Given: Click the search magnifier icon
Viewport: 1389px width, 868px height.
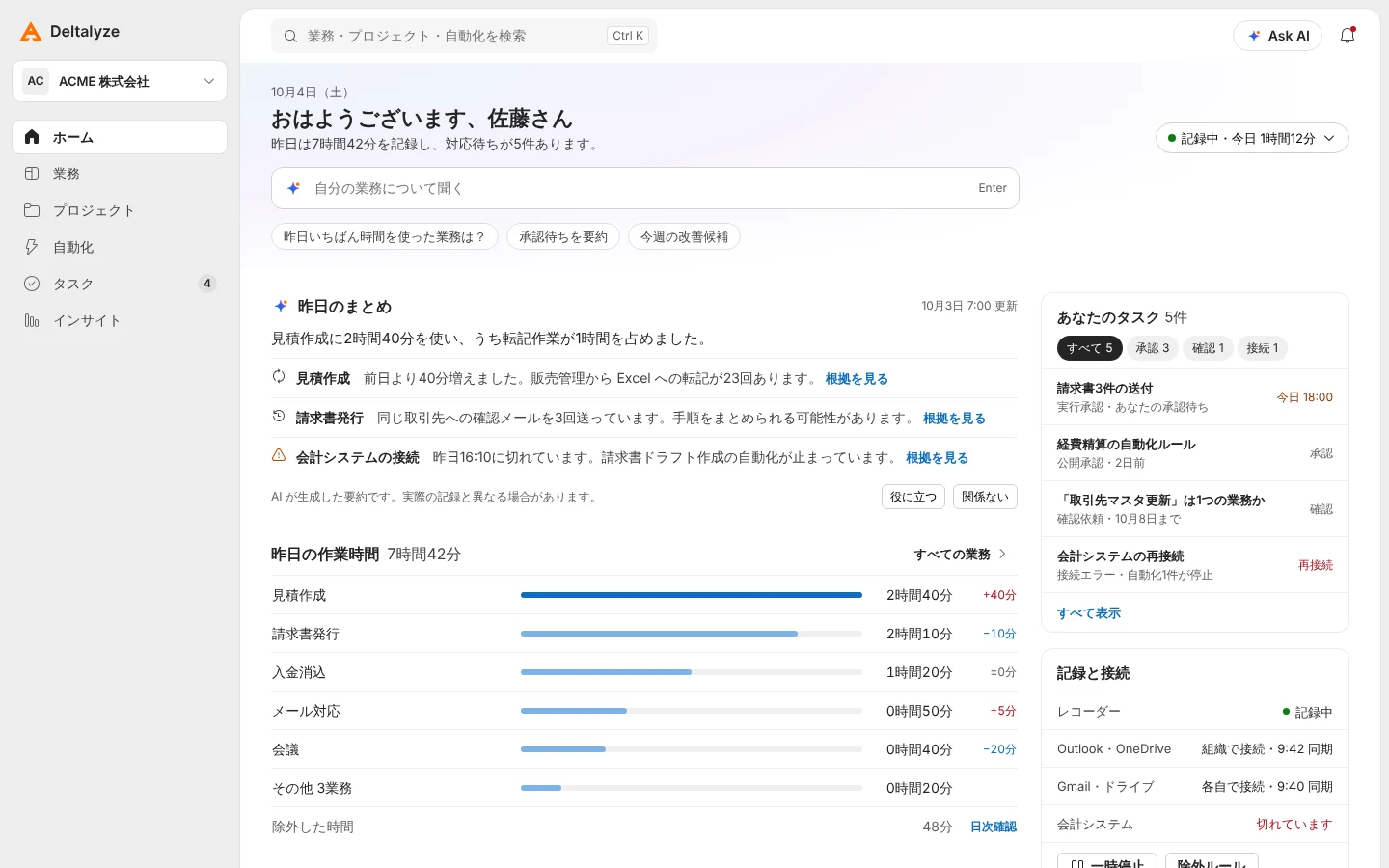Looking at the screenshot, I should click(x=290, y=36).
